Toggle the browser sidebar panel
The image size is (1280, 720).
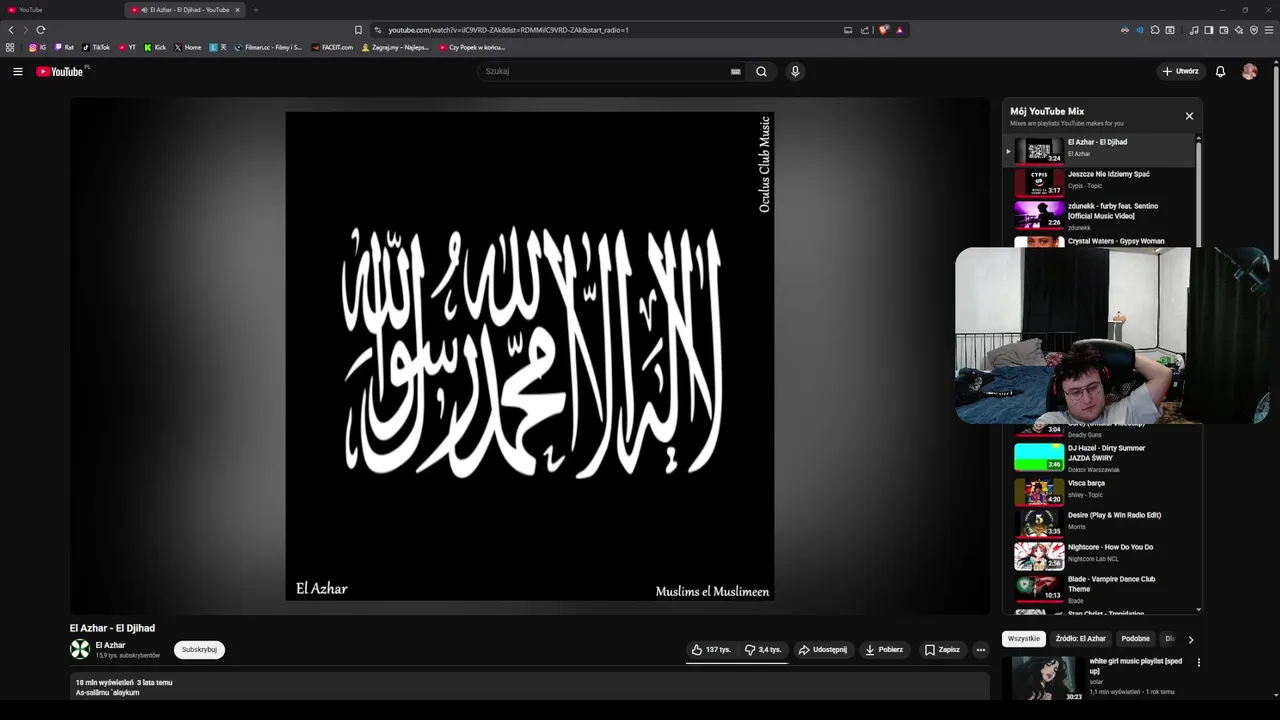point(1208,30)
